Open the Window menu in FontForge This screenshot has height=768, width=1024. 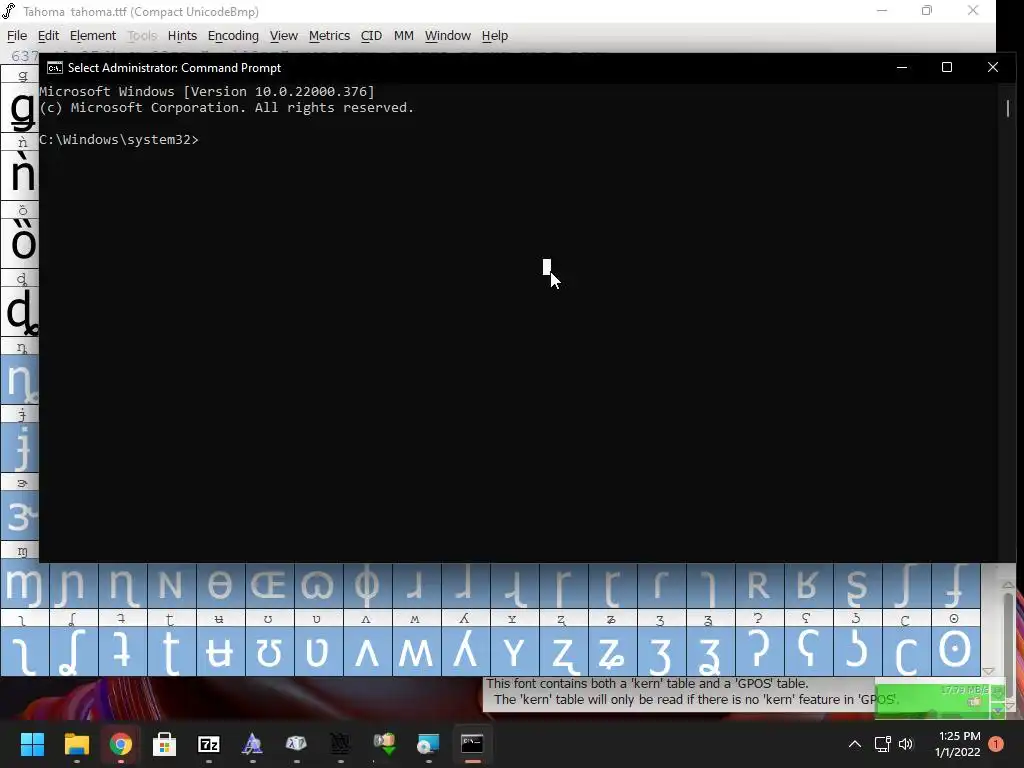click(x=447, y=36)
